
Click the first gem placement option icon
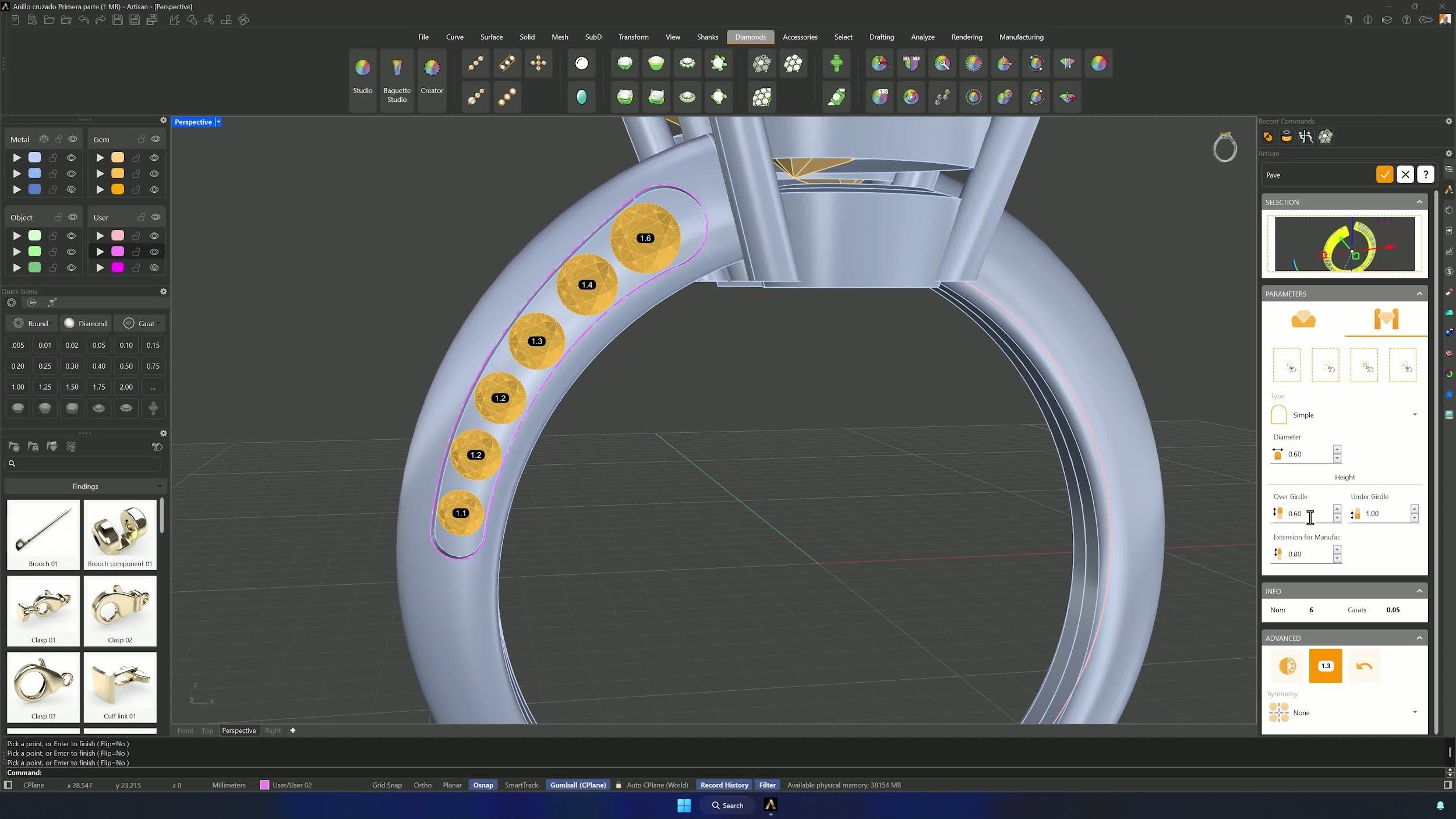[x=1287, y=365]
